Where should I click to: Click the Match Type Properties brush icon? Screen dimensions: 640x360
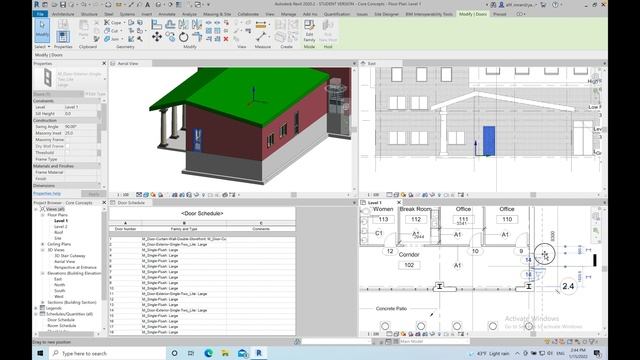[96, 39]
